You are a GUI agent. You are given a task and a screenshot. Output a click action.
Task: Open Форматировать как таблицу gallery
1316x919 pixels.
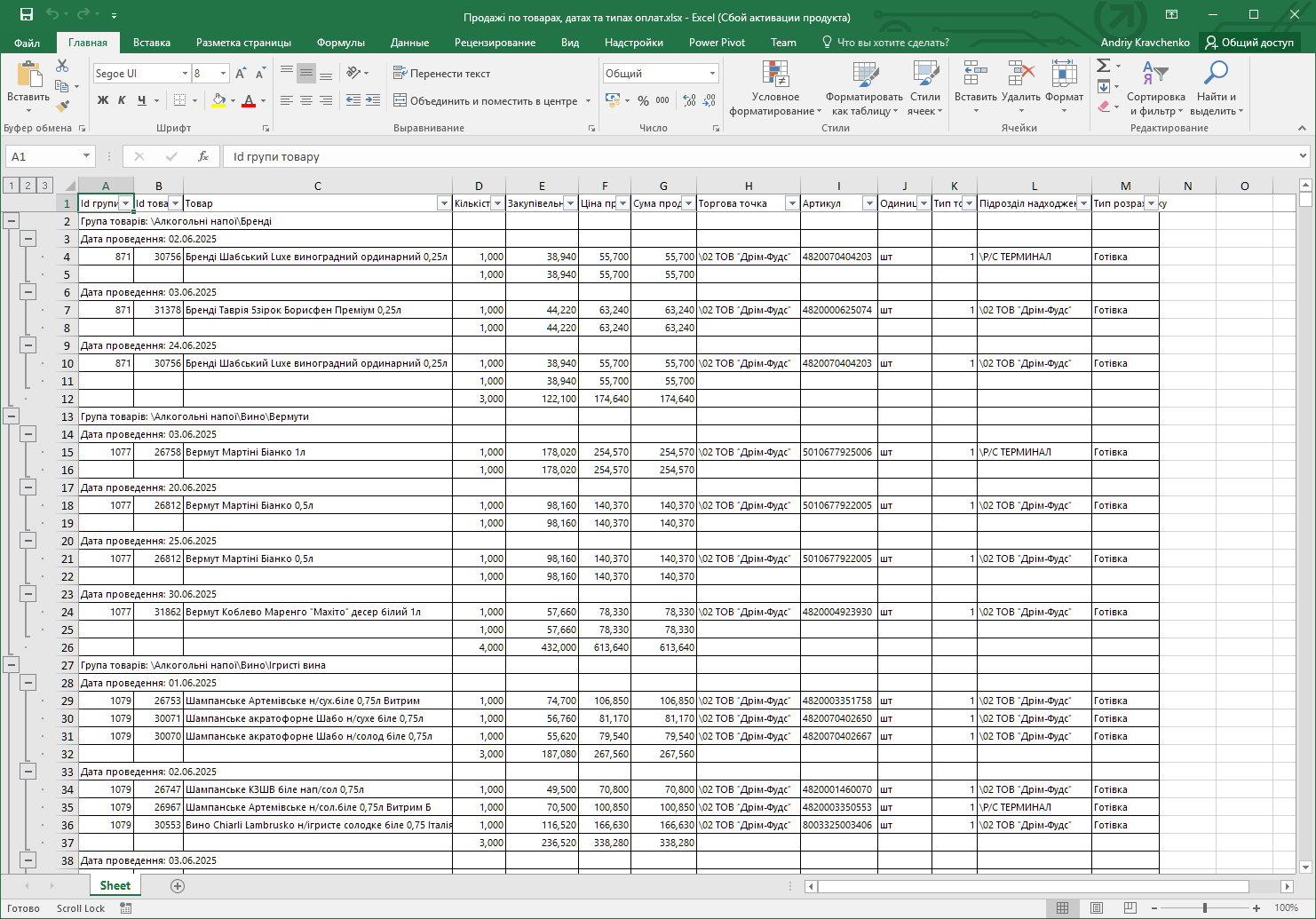coord(864,89)
